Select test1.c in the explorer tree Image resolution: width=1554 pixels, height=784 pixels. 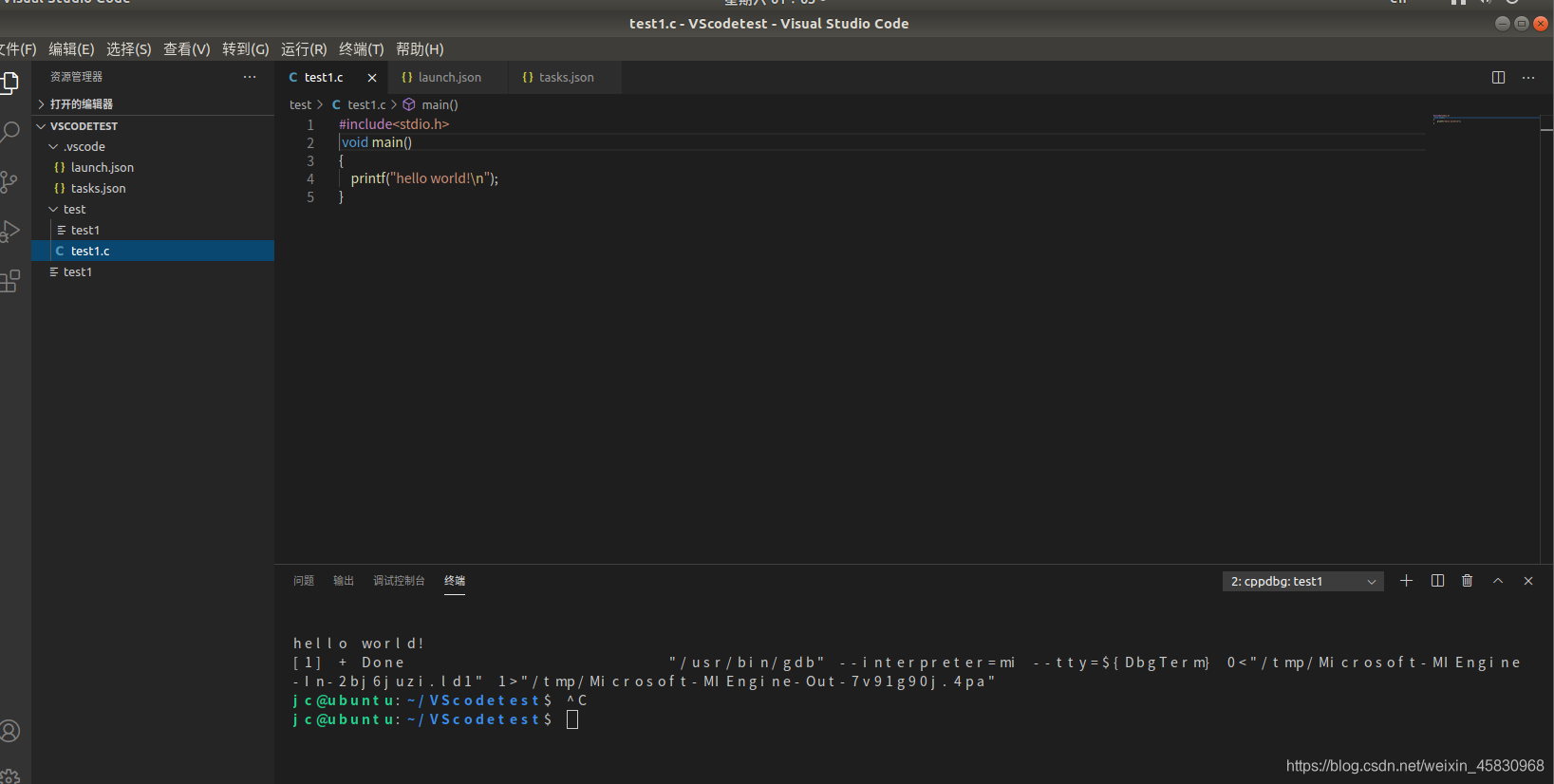click(153, 251)
